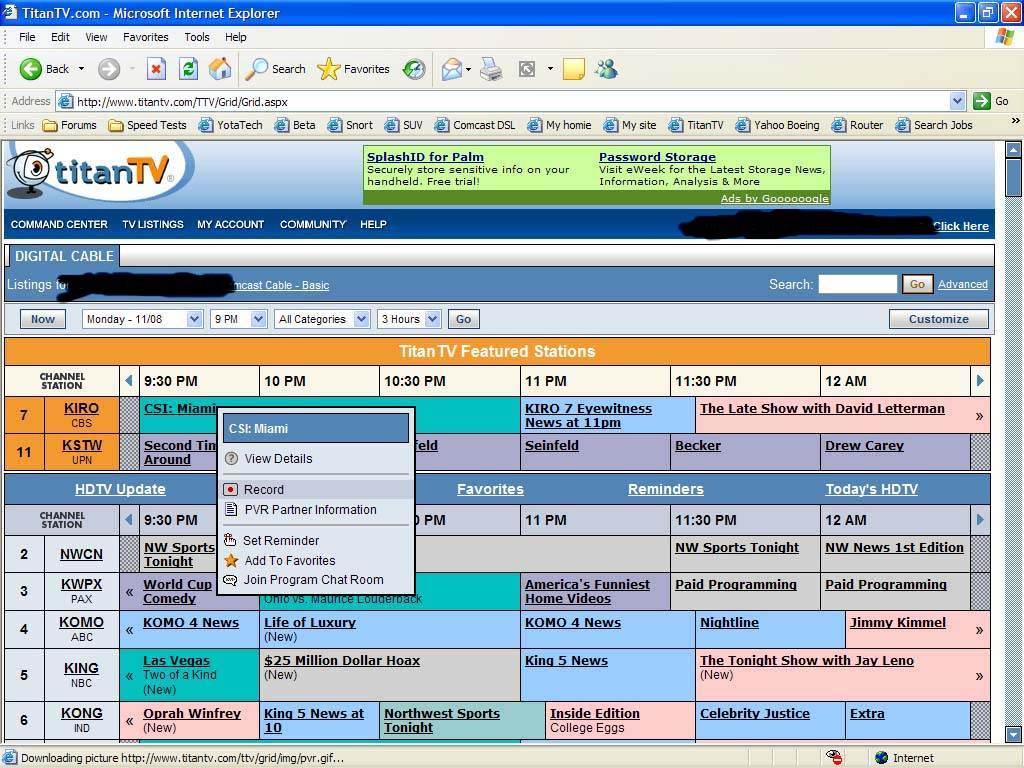Open the Messenger people icon

(606, 69)
